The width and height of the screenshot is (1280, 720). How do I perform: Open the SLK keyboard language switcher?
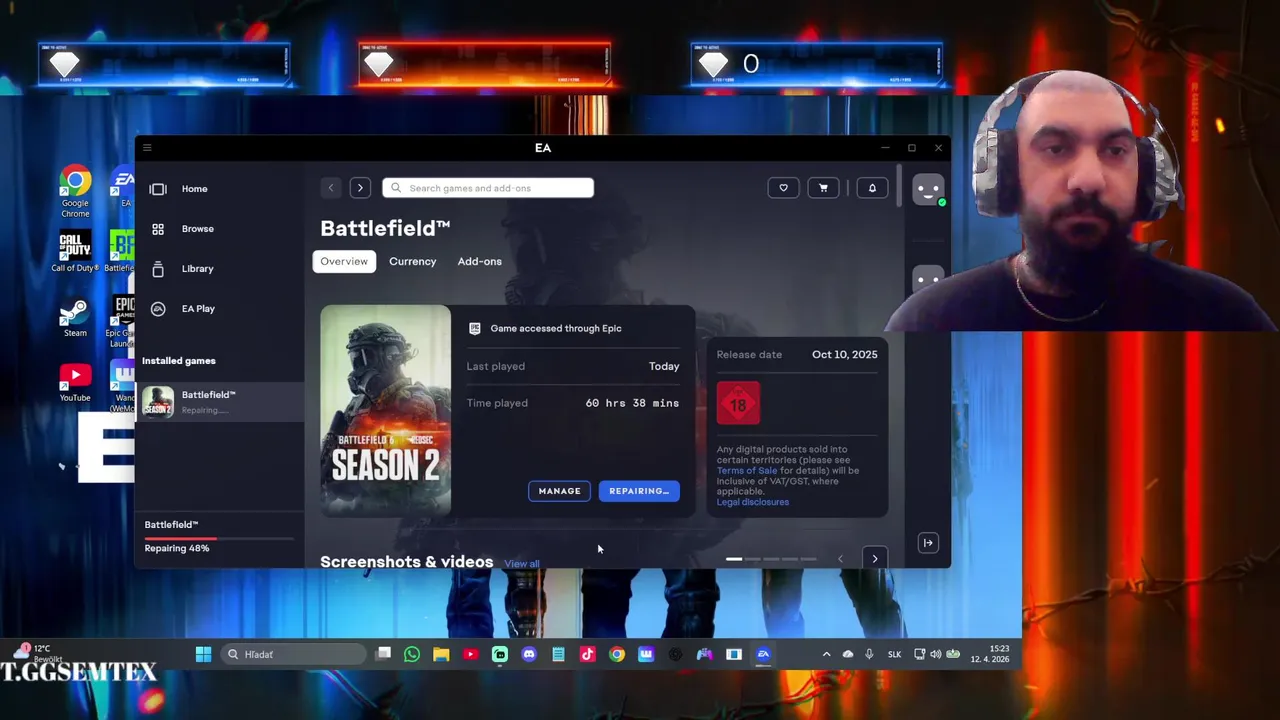click(894, 654)
